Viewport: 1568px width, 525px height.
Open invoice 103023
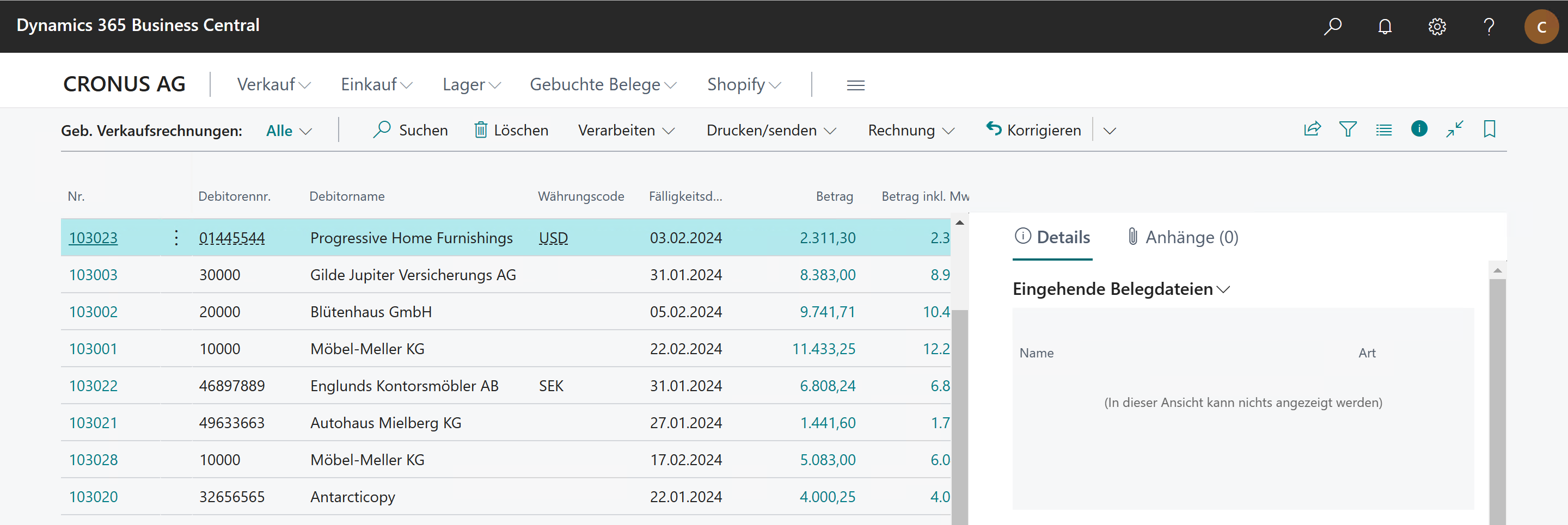point(93,238)
